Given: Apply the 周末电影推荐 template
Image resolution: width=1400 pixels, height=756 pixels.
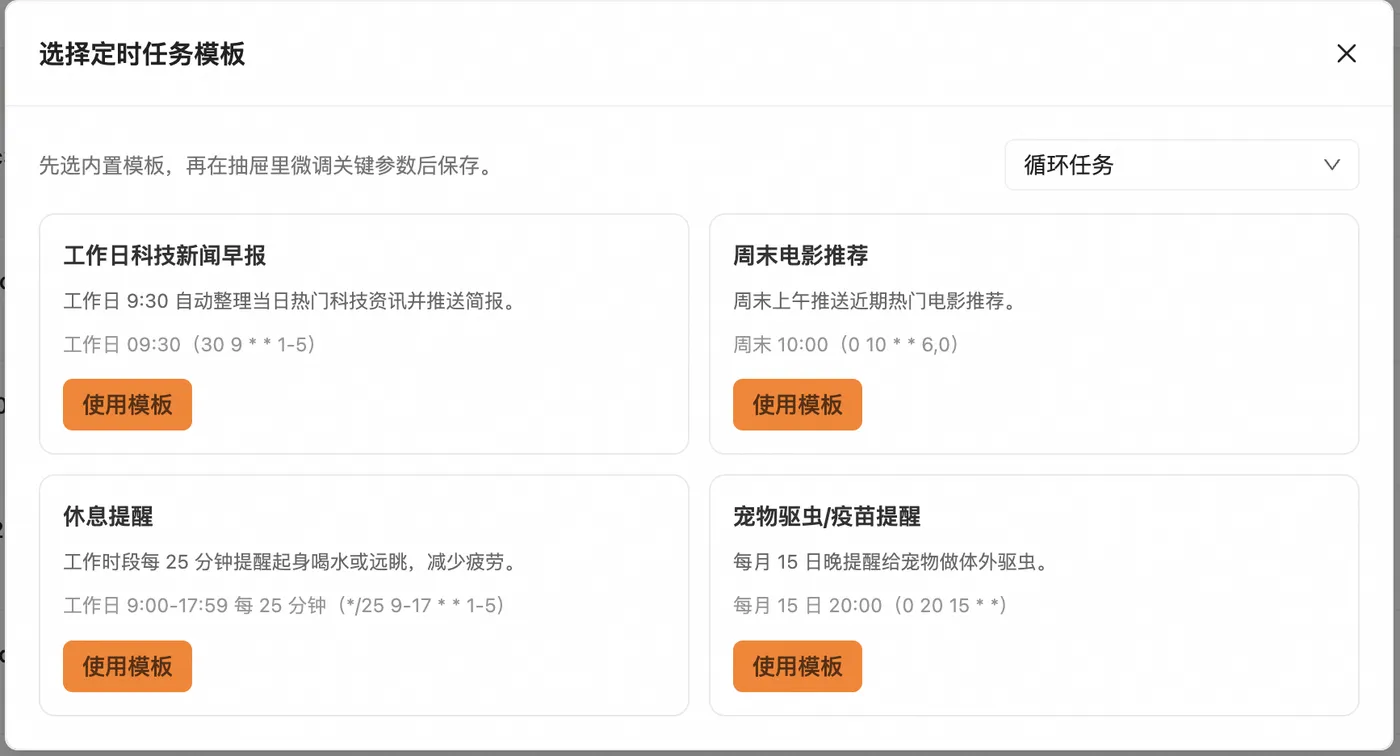Looking at the screenshot, I should coord(797,405).
